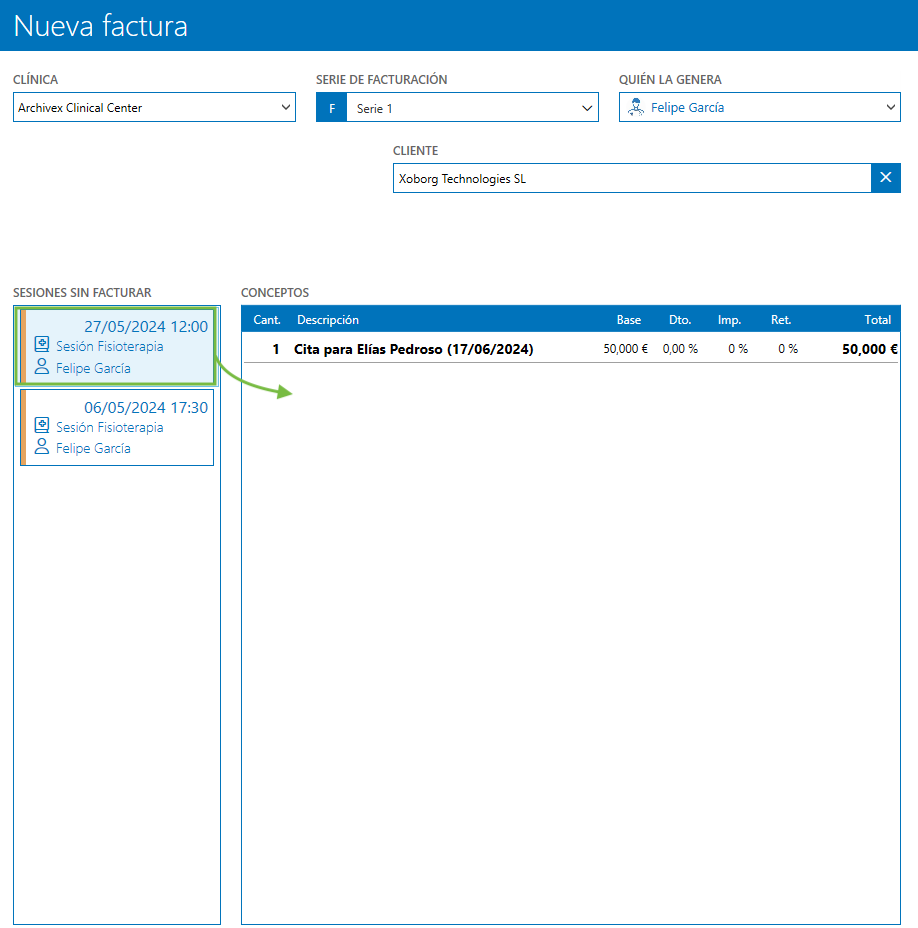This screenshot has height=928, width=918.
Task: Open the Quién la genera dropdown arrow
Action: [x=890, y=108]
